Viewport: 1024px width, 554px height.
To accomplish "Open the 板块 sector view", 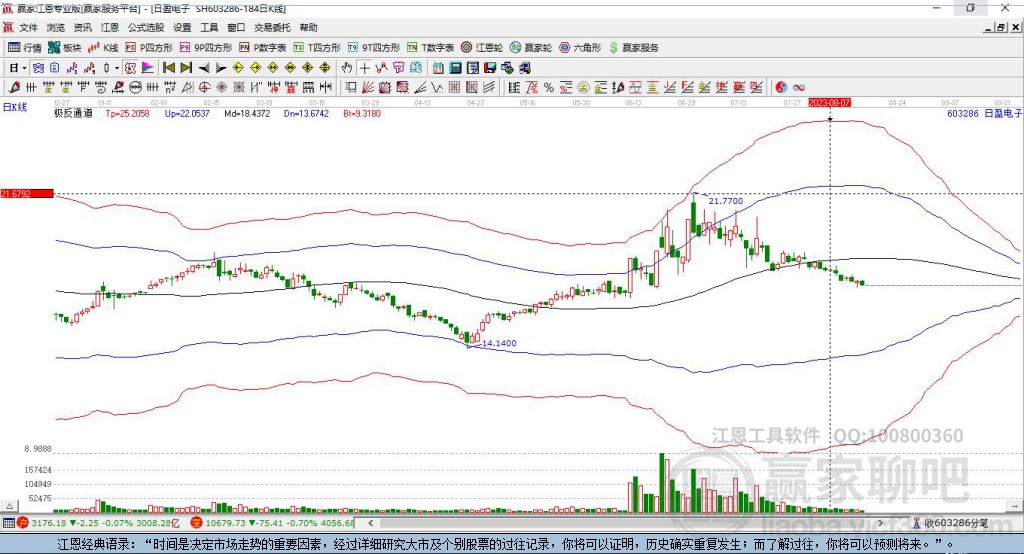I will (64, 48).
